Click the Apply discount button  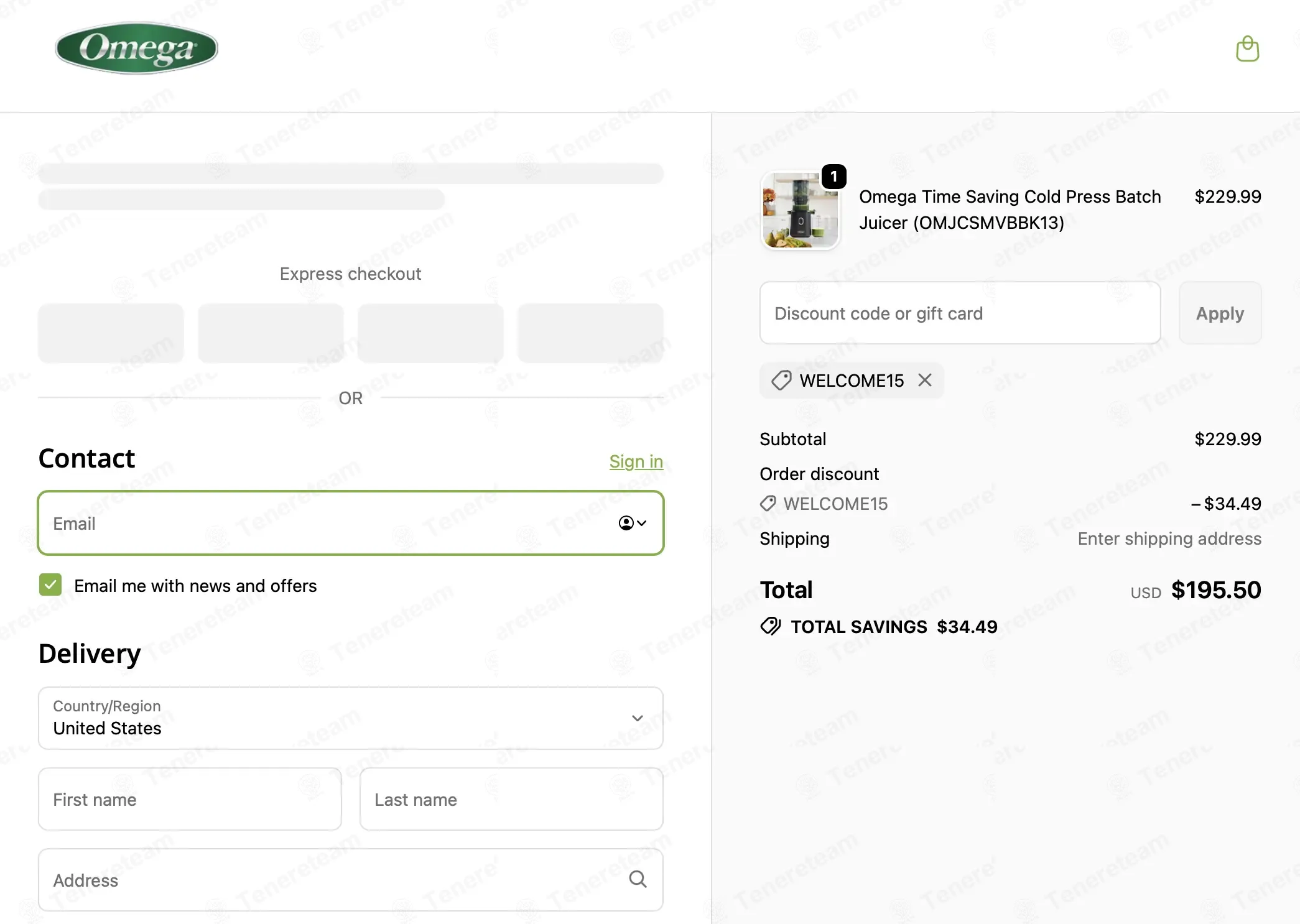(x=1220, y=313)
